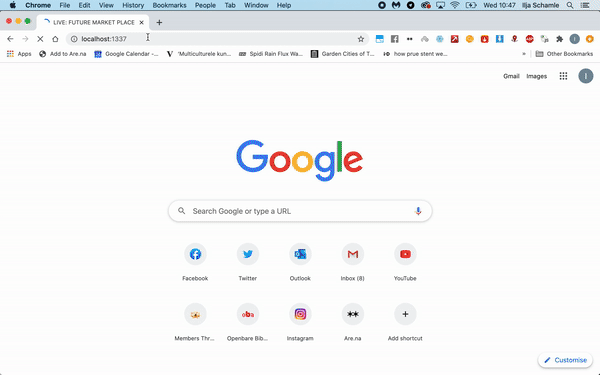Bookmark this page with the star icon
Screen dimensions: 600x375
point(360,39)
